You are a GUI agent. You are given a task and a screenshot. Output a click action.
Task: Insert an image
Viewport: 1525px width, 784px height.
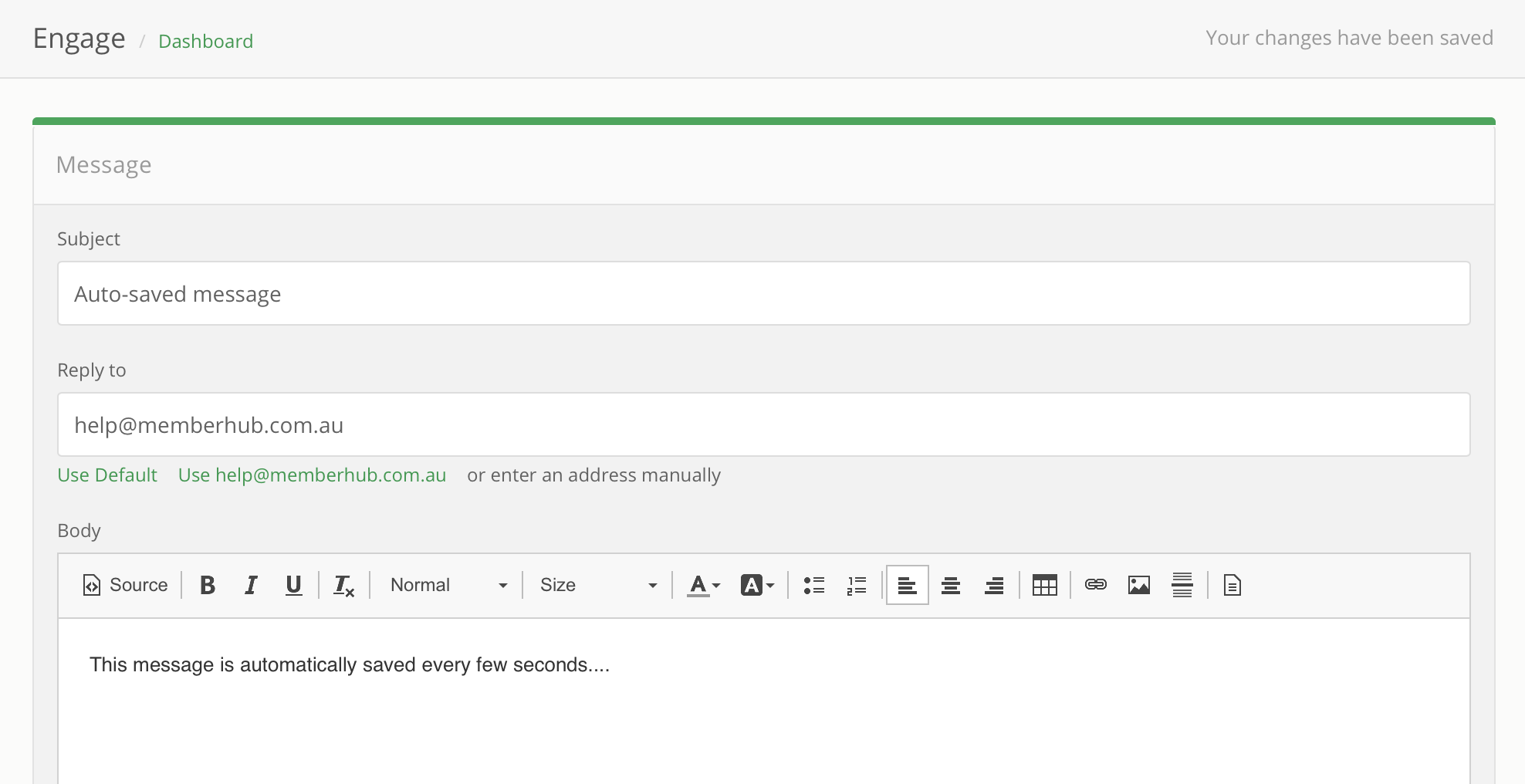[1139, 585]
